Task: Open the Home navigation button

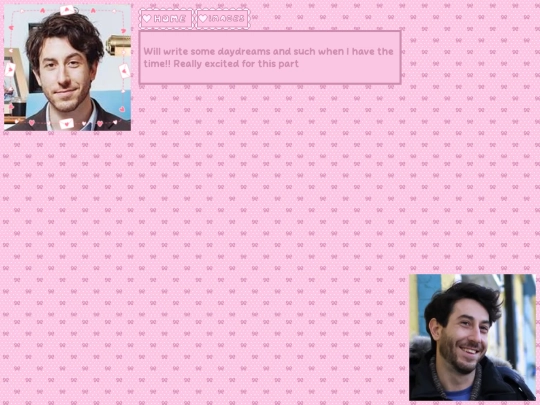Action: point(166,19)
